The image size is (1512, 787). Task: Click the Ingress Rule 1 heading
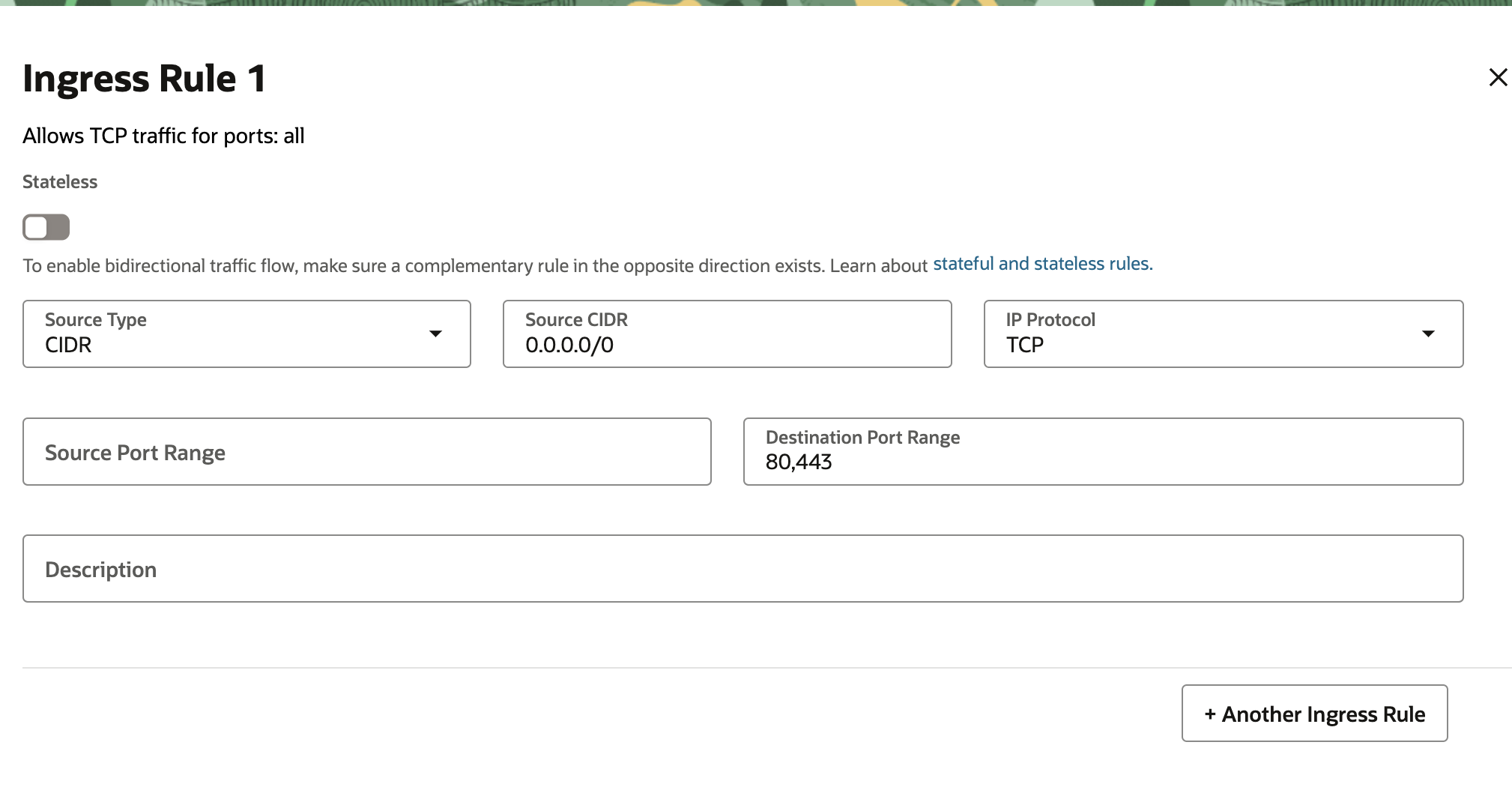[x=144, y=79]
